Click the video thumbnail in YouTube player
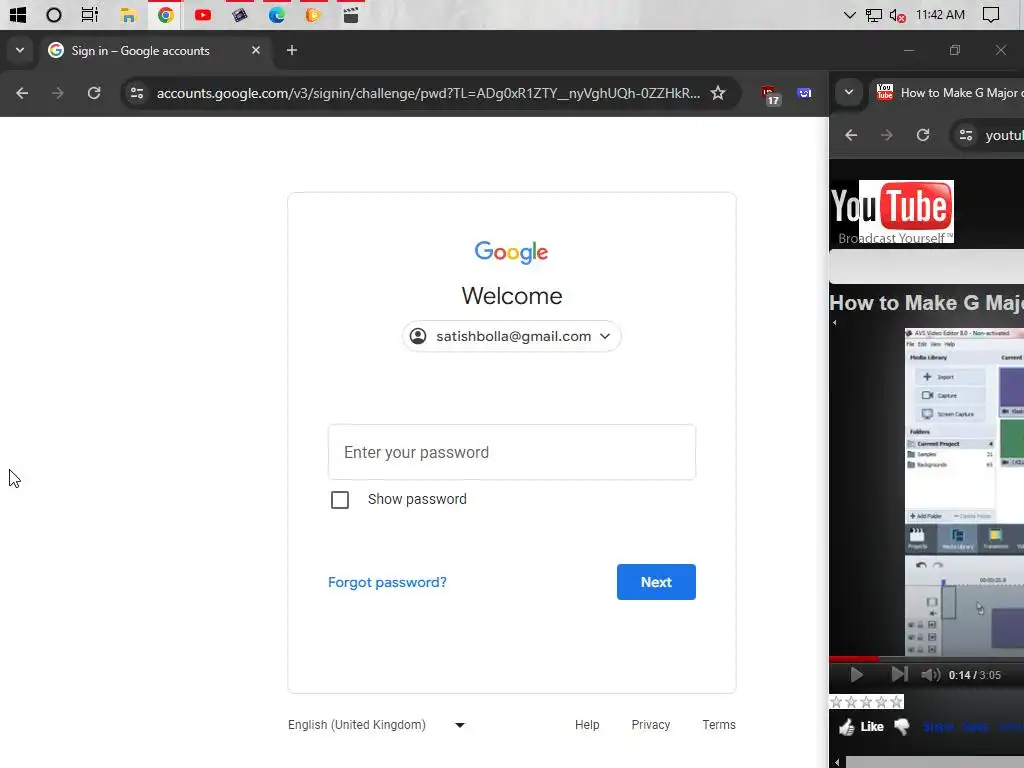Viewport: 1024px width, 768px height. click(964, 491)
